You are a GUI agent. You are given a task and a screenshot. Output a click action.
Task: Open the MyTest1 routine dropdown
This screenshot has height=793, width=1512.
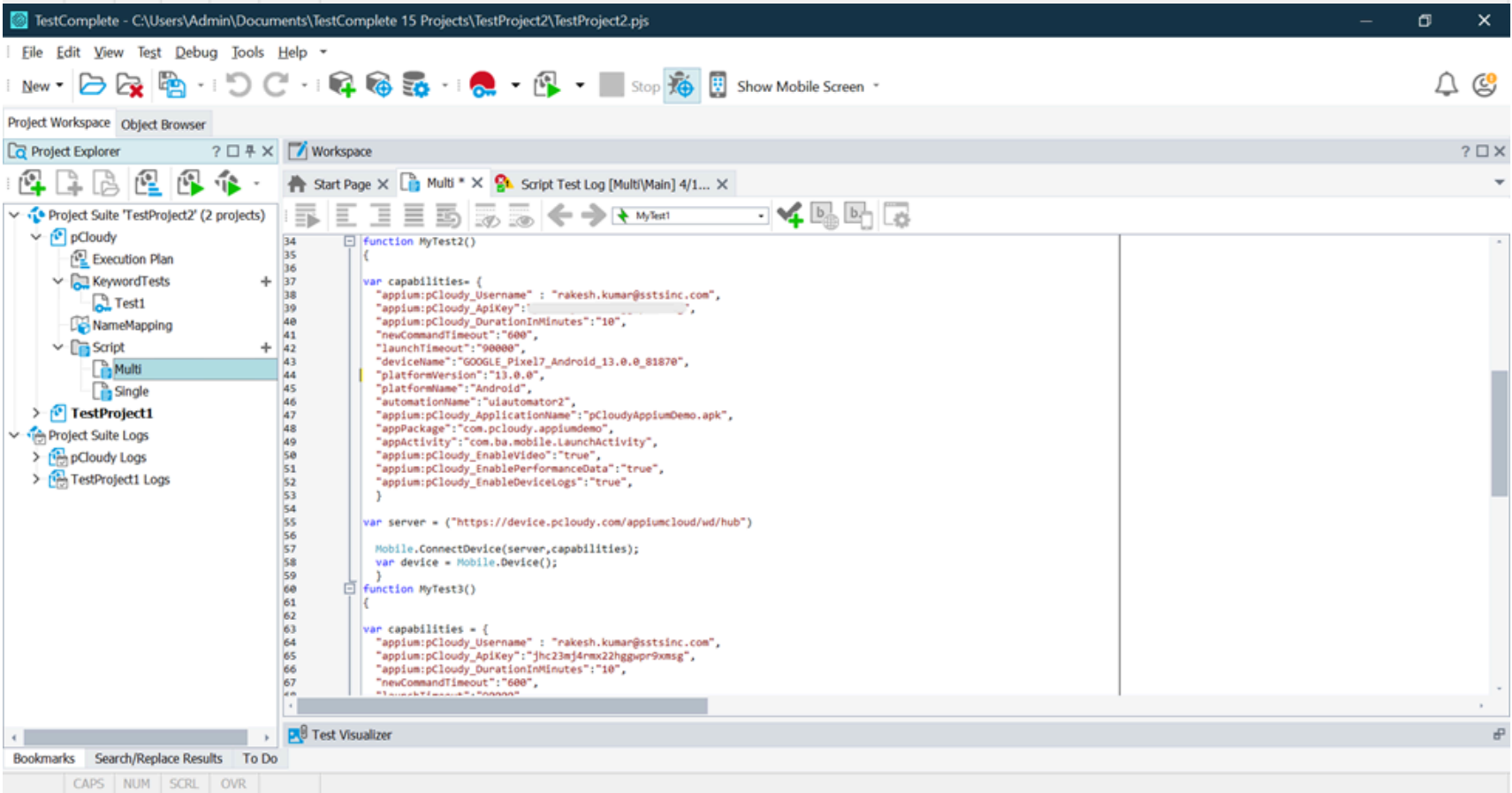coord(761,216)
